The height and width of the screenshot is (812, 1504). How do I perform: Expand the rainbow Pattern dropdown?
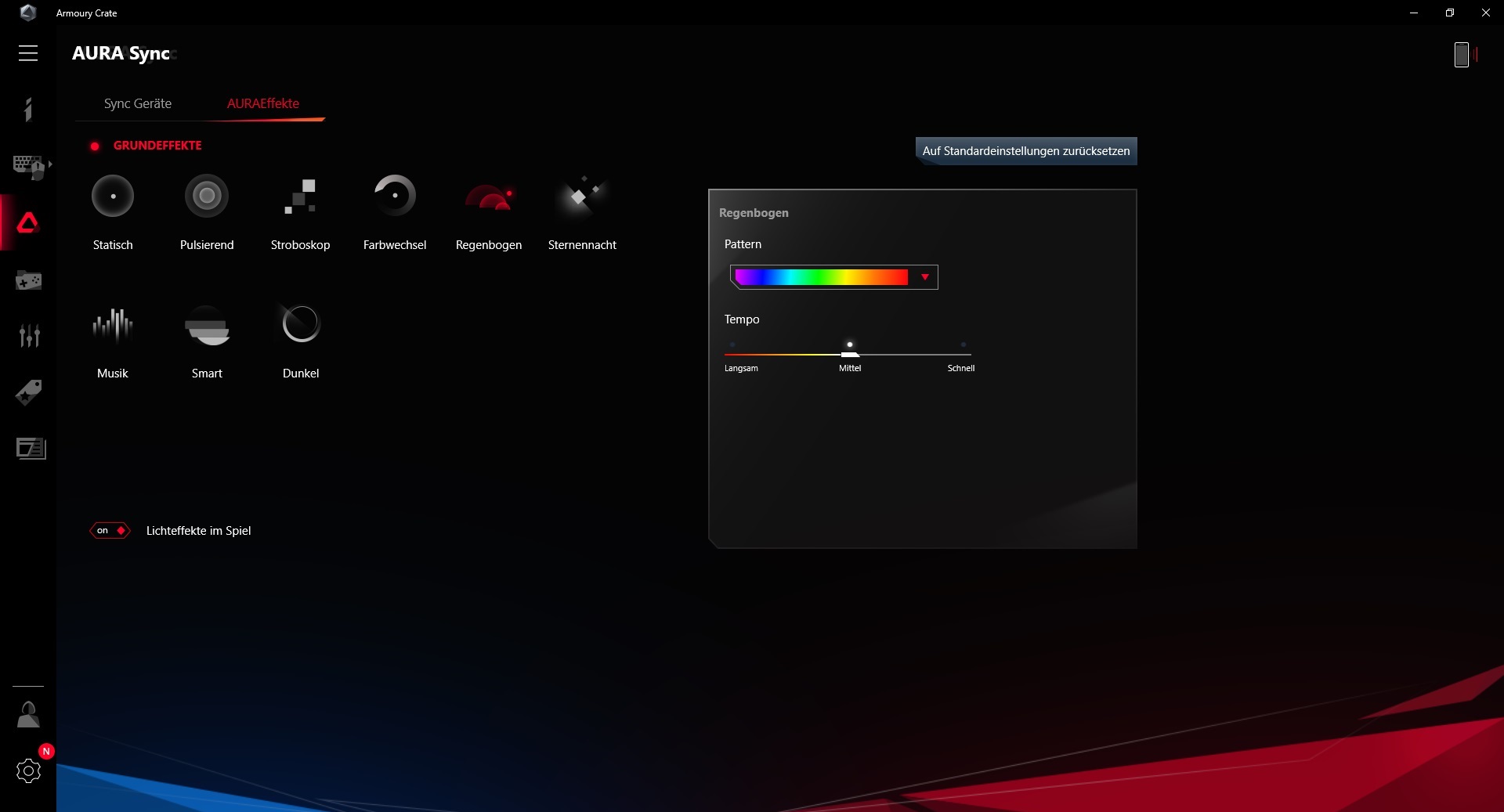pyautogui.click(x=925, y=277)
